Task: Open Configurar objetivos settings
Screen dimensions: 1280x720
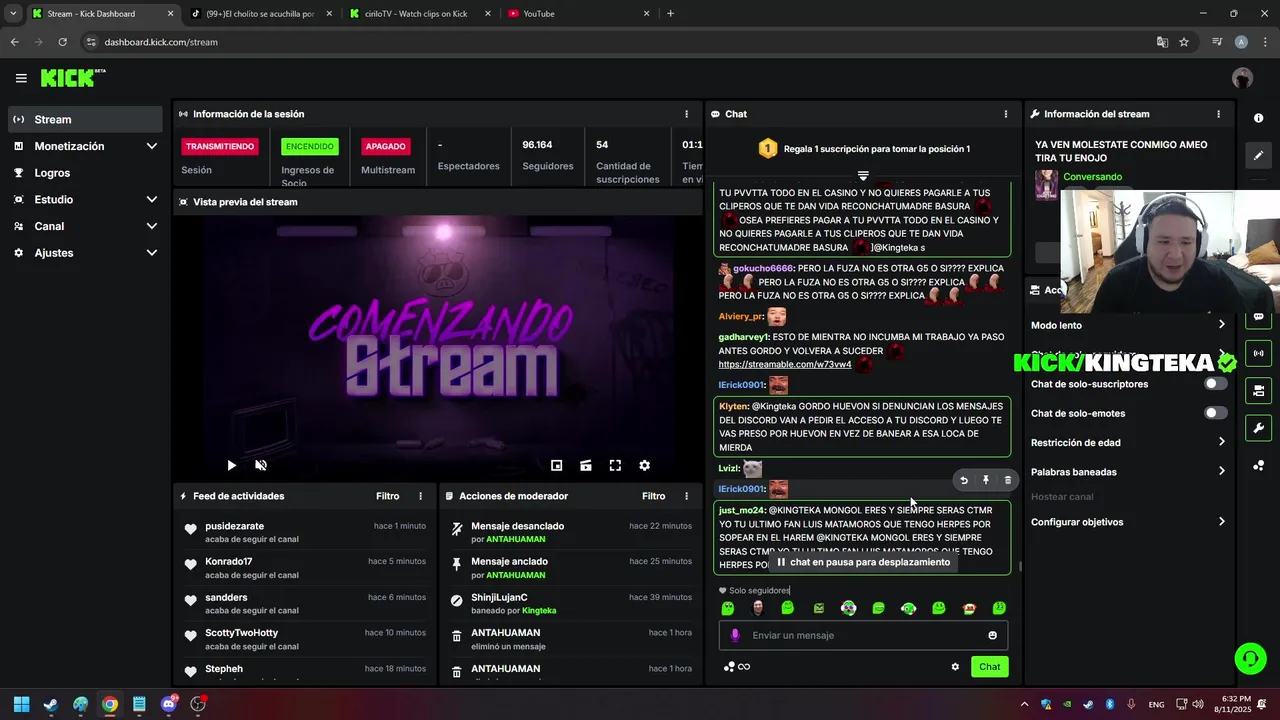Action: point(1128,522)
